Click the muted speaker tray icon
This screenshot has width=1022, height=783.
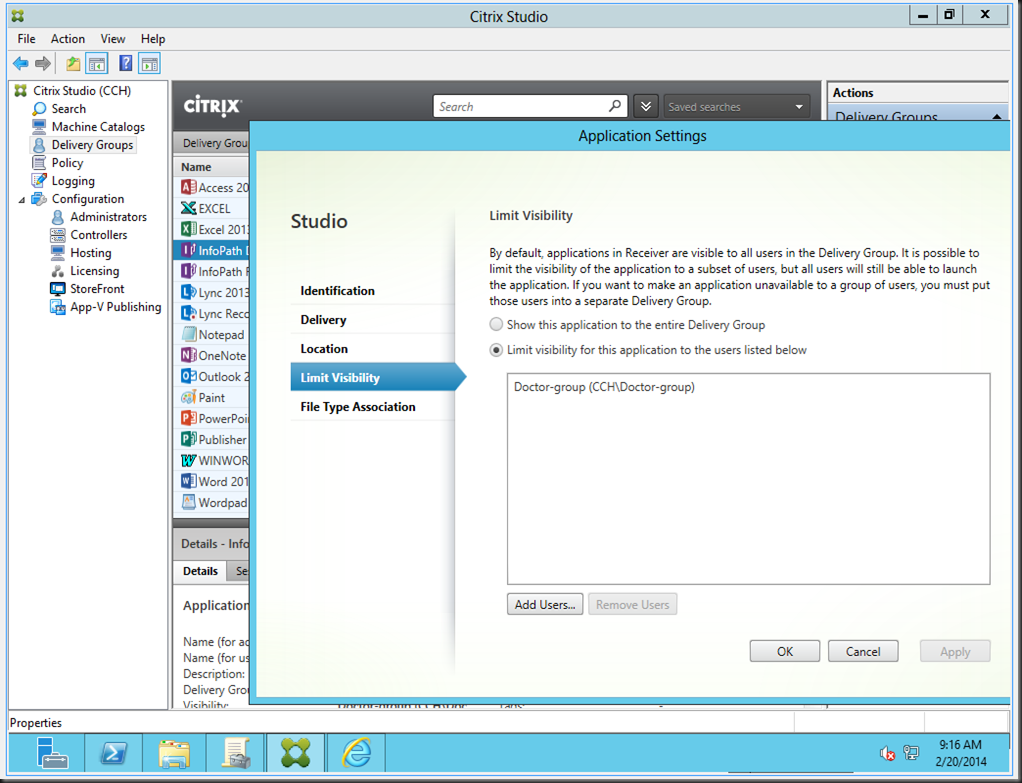887,754
